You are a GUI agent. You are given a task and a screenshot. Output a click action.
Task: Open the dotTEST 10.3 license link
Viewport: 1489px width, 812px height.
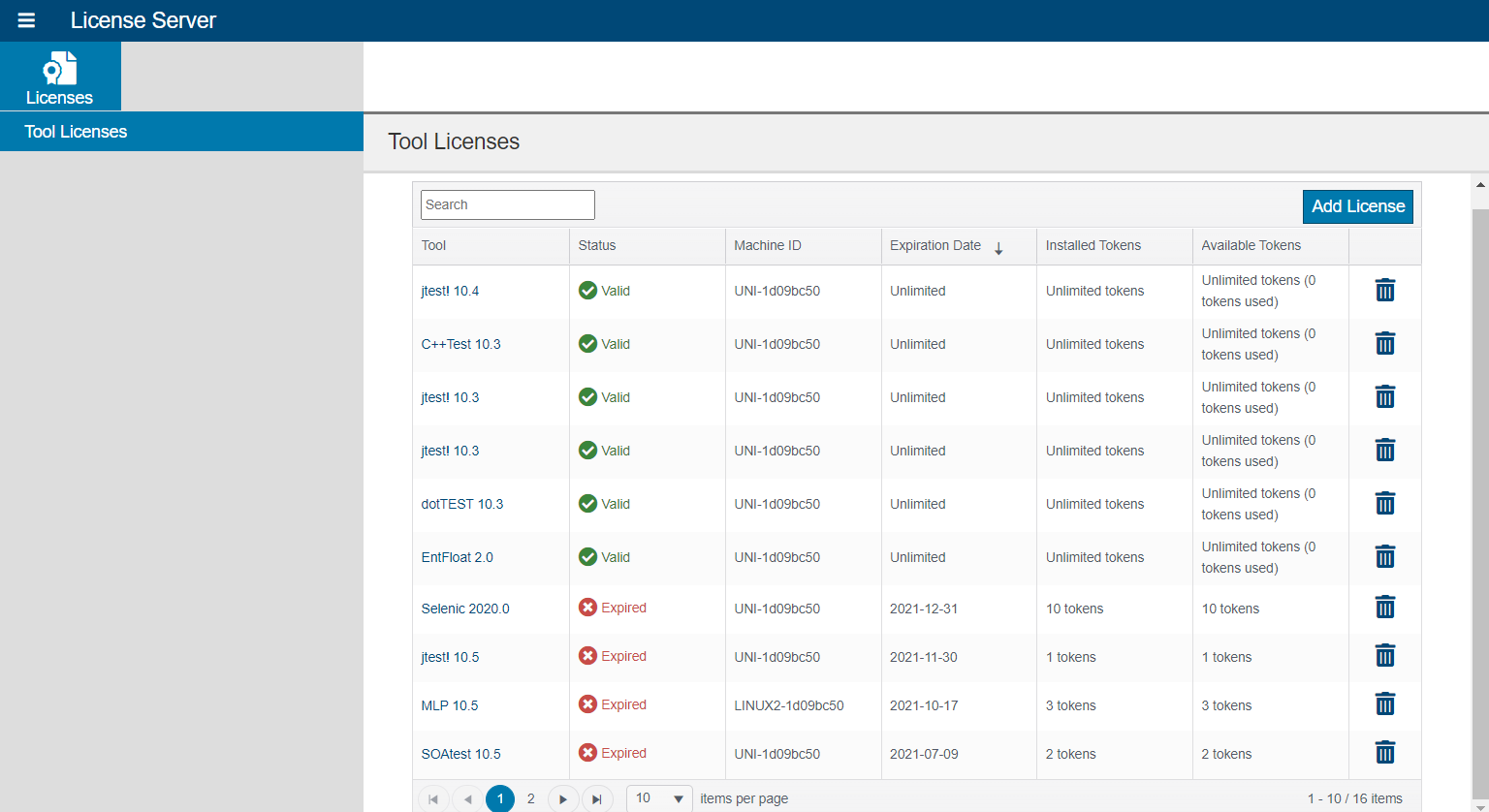[462, 504]
